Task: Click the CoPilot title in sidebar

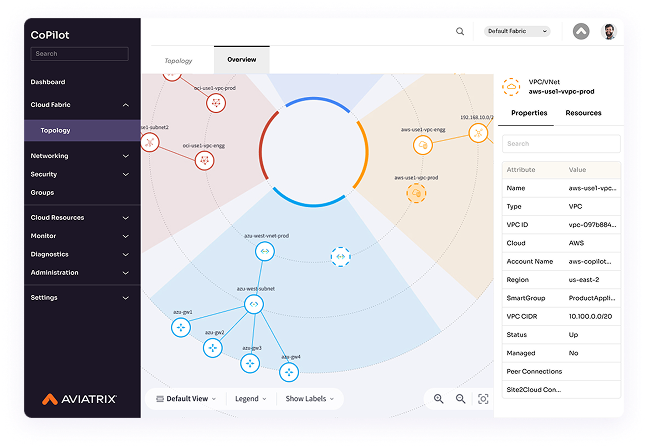Action: 50,35
